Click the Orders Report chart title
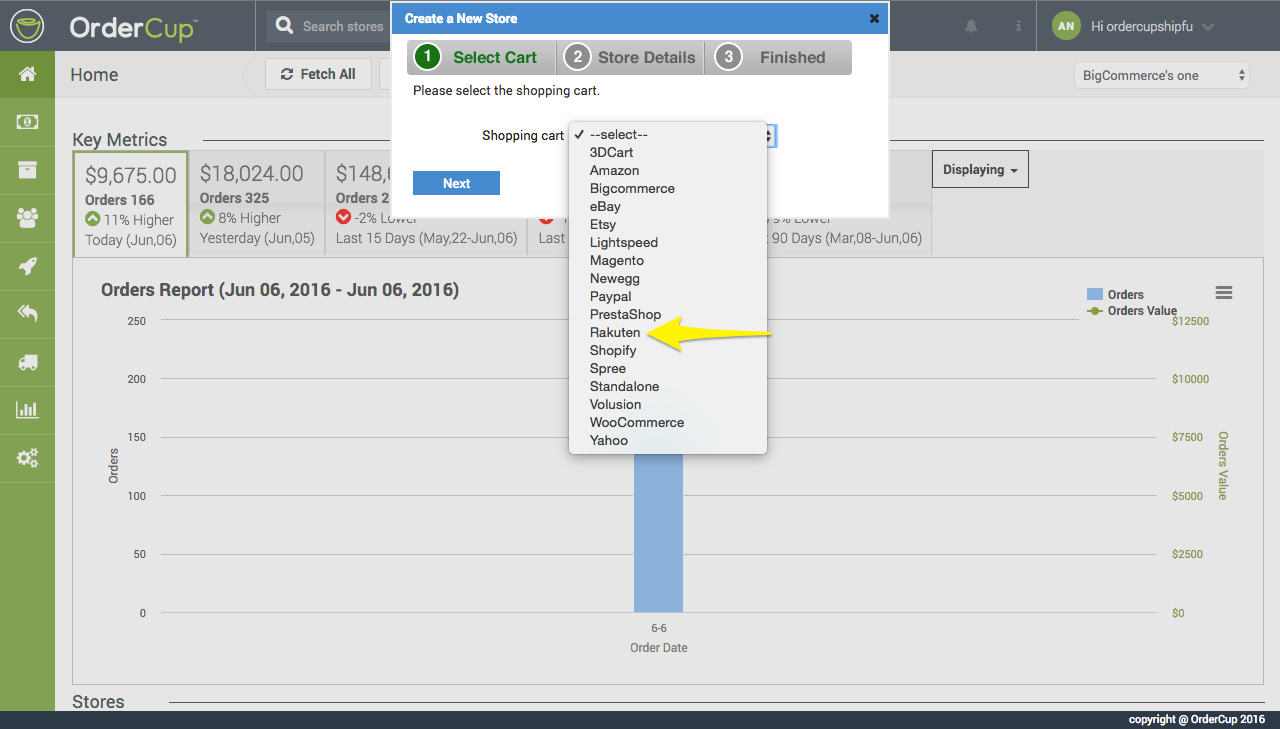This screenshot has height=729, width=1280. tap(280, 290)
